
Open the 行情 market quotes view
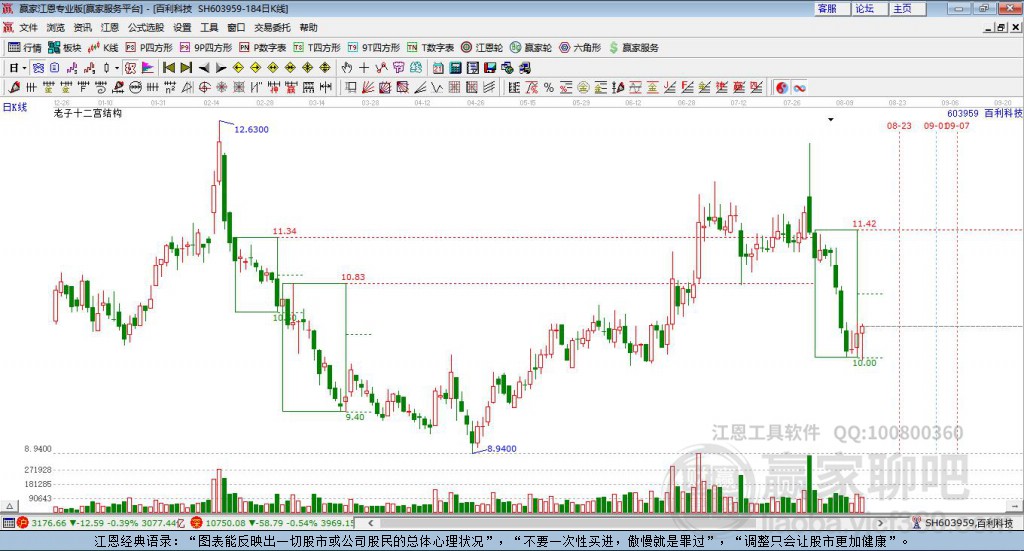pos(25,48)
